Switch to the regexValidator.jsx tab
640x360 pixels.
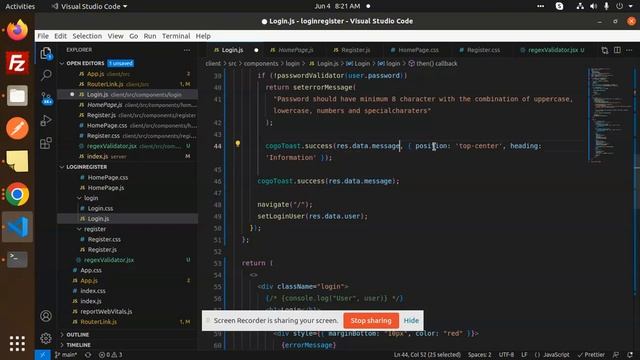[x=553, y=50]
